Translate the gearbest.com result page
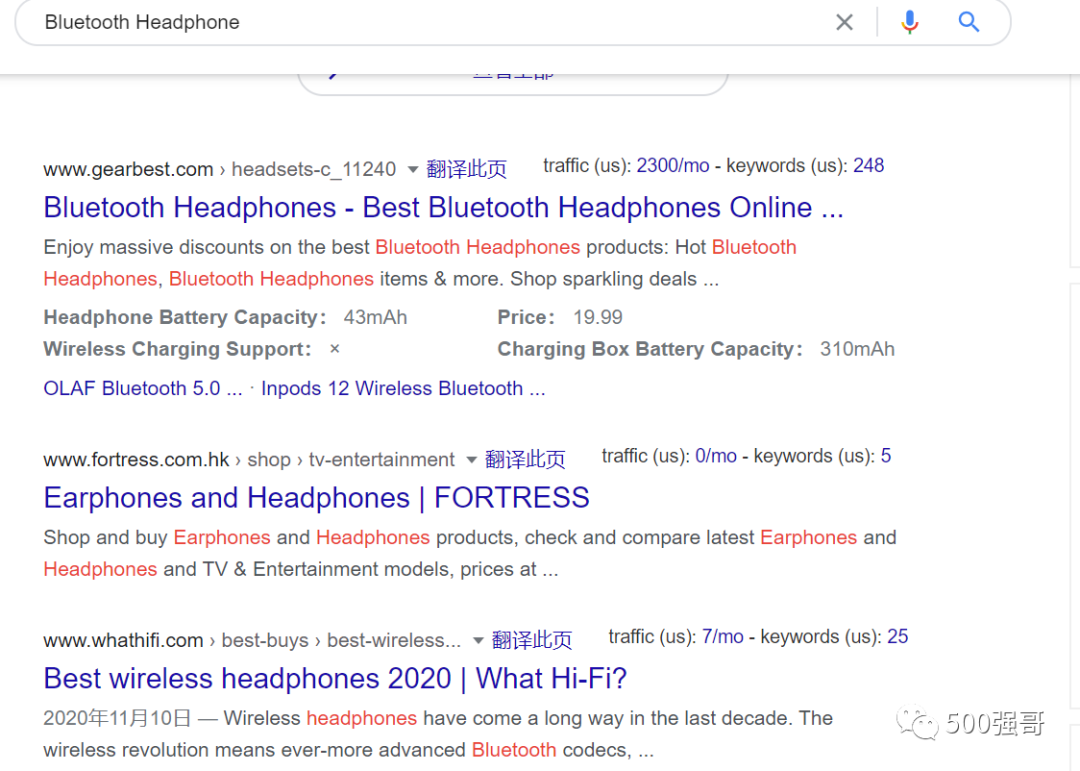1080x771 pixels. coord(466,169)
